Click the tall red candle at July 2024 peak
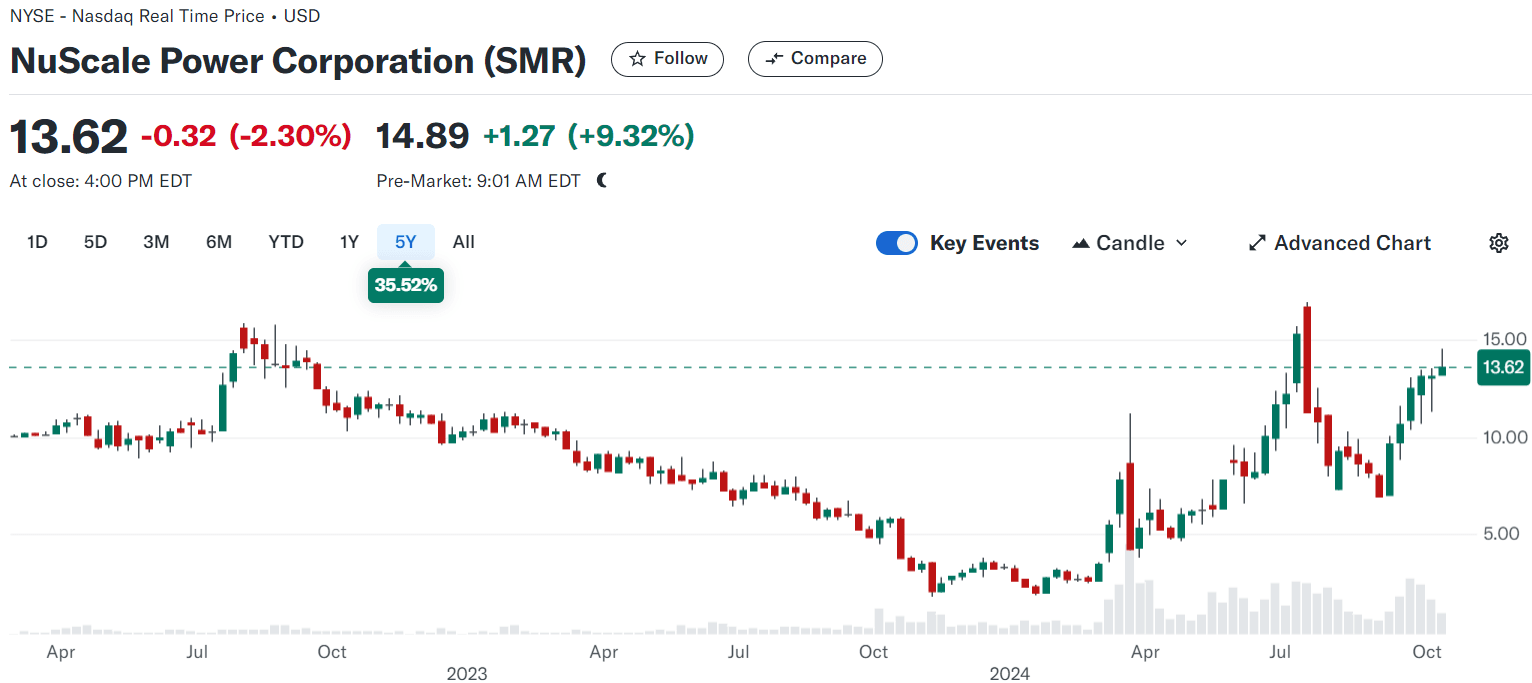 point(1307,358)
